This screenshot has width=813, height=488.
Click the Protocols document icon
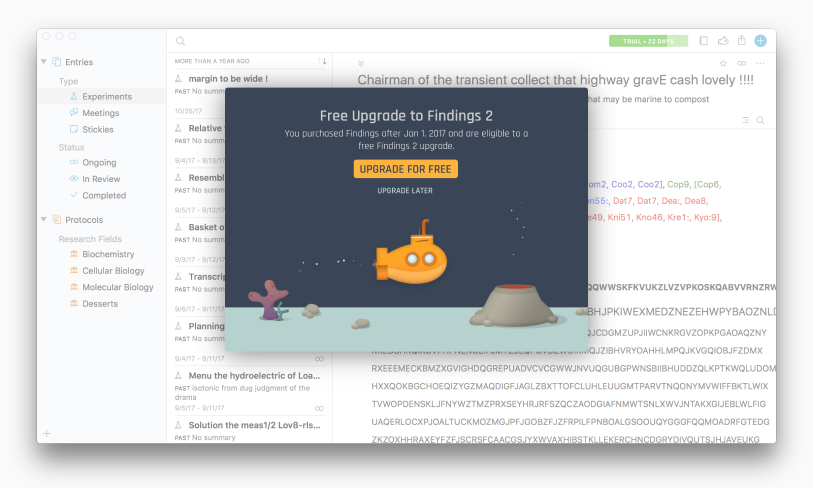57,219
